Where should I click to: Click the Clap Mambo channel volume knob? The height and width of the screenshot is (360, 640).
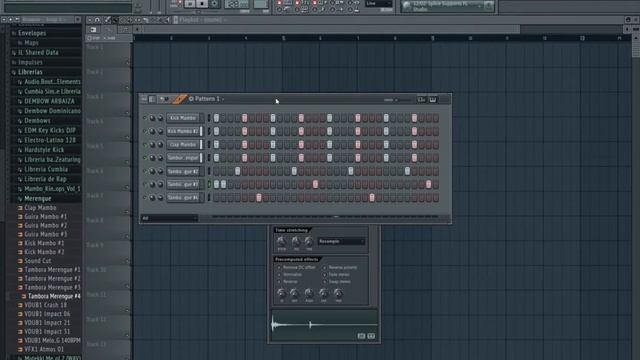pyautogui.click(x=160, y=145)
